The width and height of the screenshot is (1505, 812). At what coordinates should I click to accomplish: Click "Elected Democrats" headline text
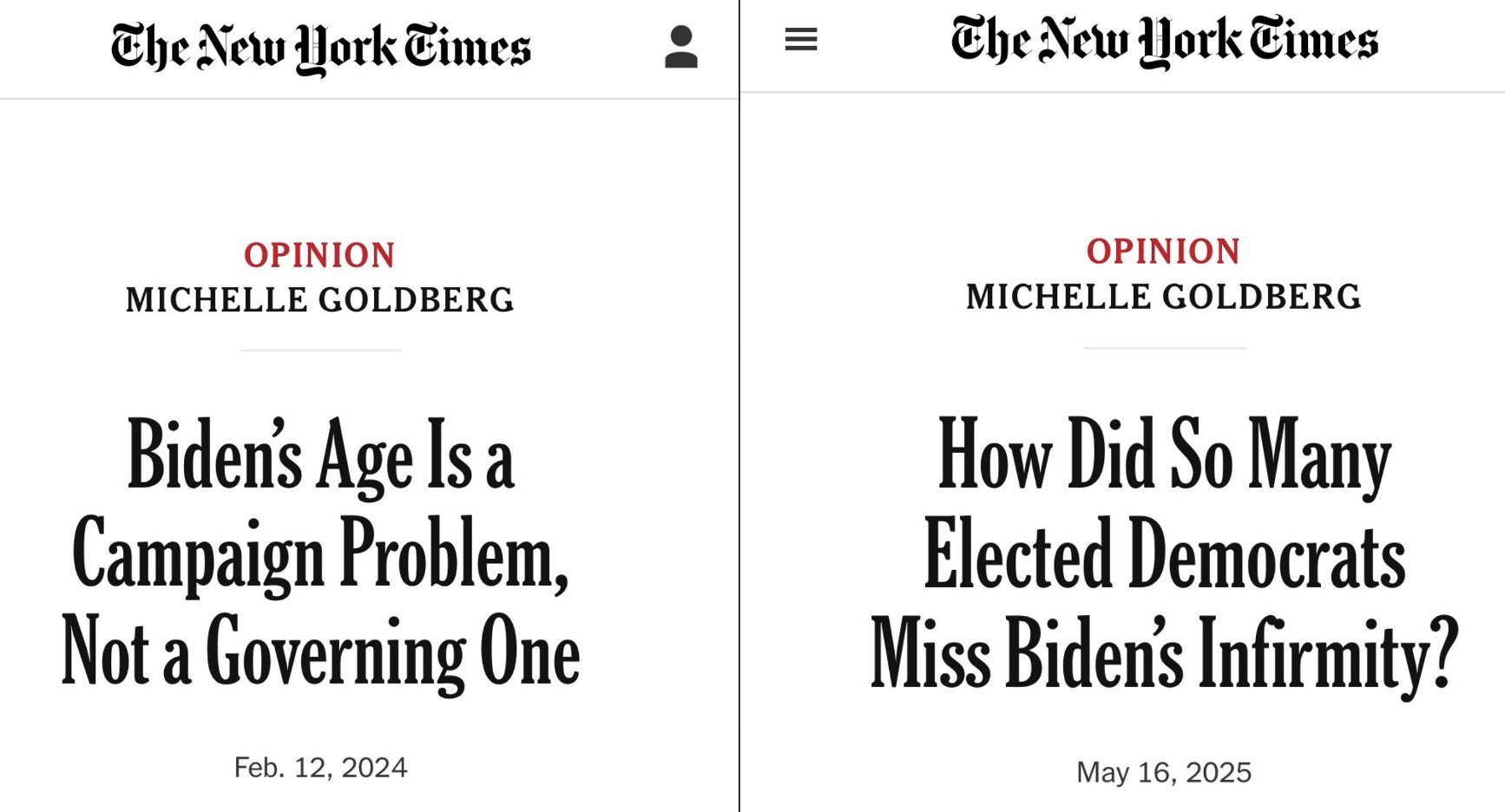tap(1164, 553)
